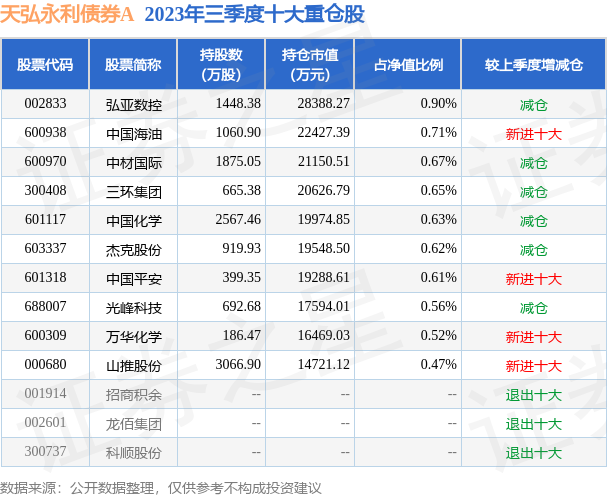Select stock code 600938
This screenshot has height=497, width=607.
[45, 132]
